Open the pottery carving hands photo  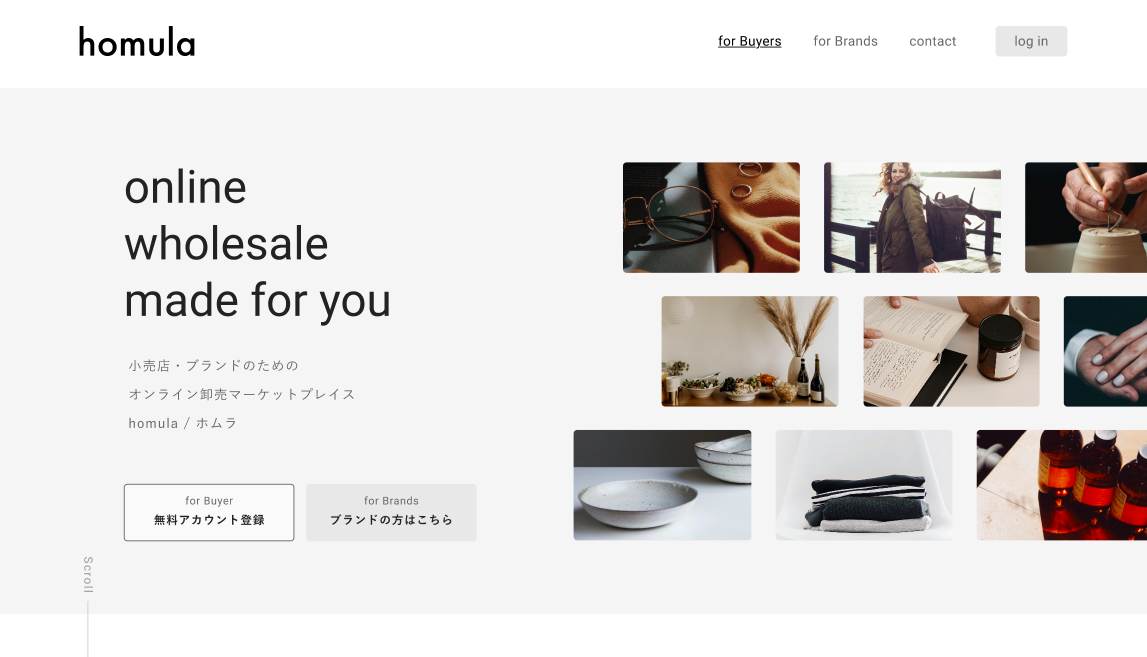tap(1086, 217)
